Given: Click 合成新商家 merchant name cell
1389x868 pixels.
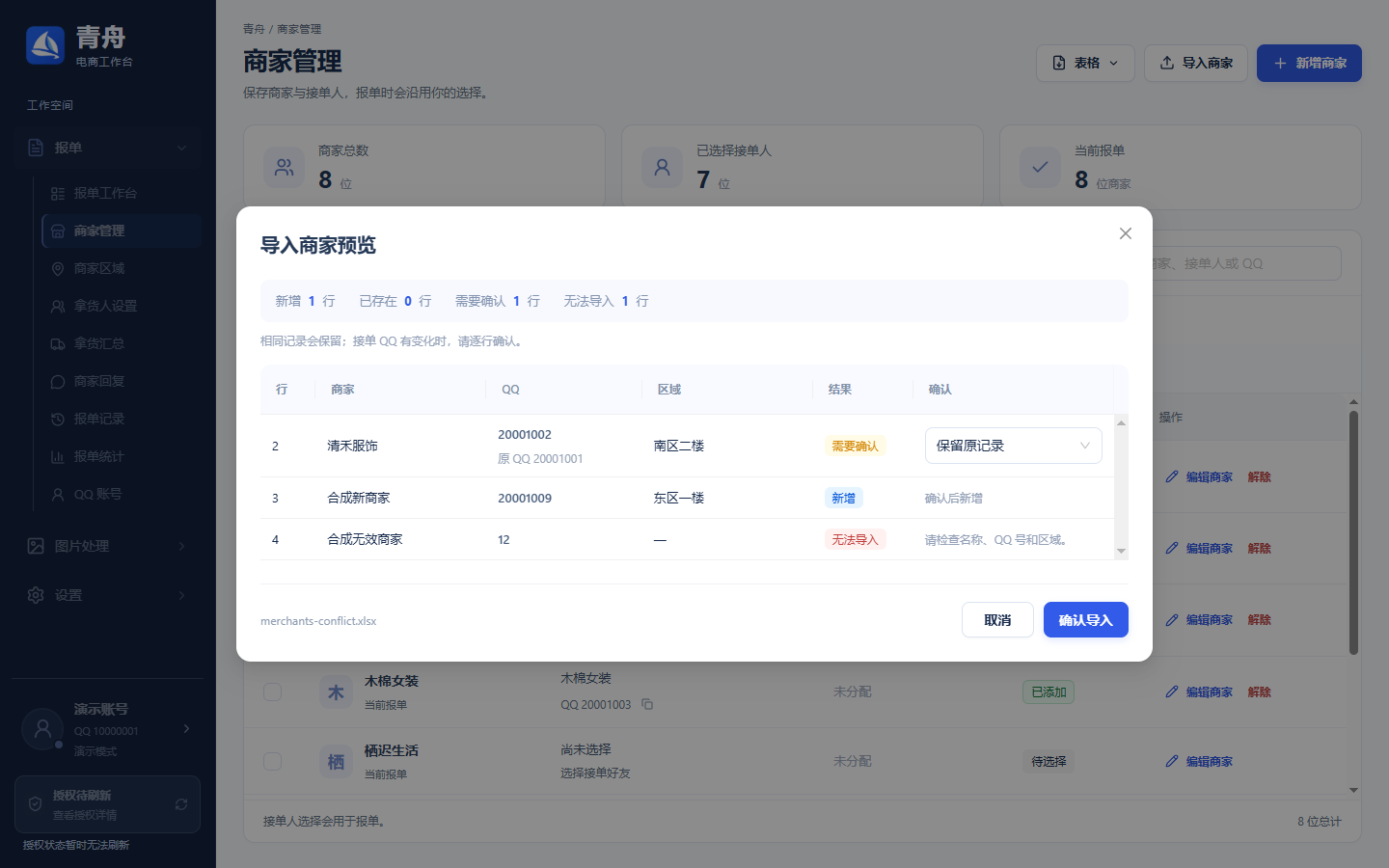Looking at the screenshot, I should (x=358, y=498).
